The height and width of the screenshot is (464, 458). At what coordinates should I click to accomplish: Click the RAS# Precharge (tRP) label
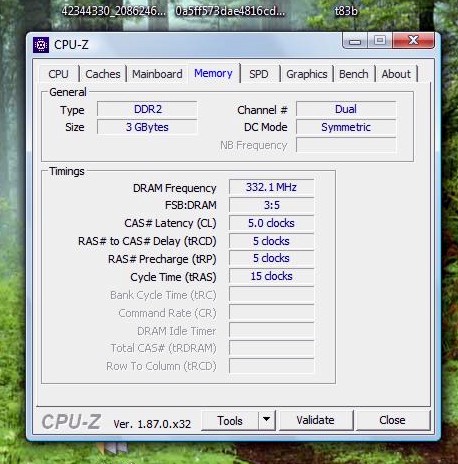point(162,259)
